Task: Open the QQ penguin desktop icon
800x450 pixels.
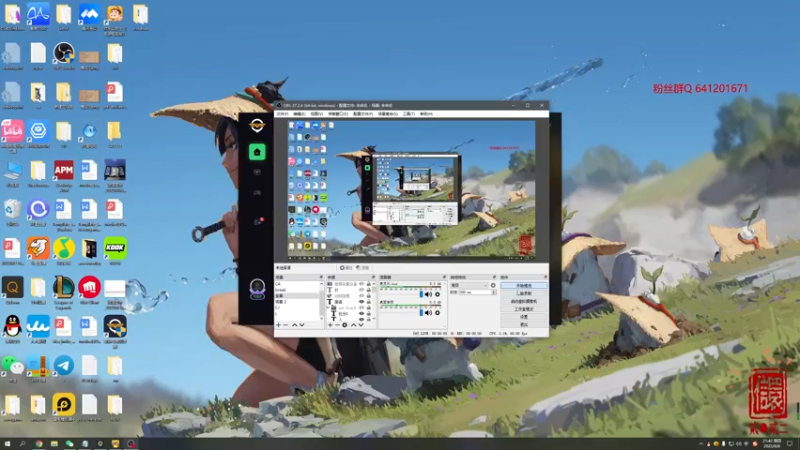Action: [x=12, y=329]
